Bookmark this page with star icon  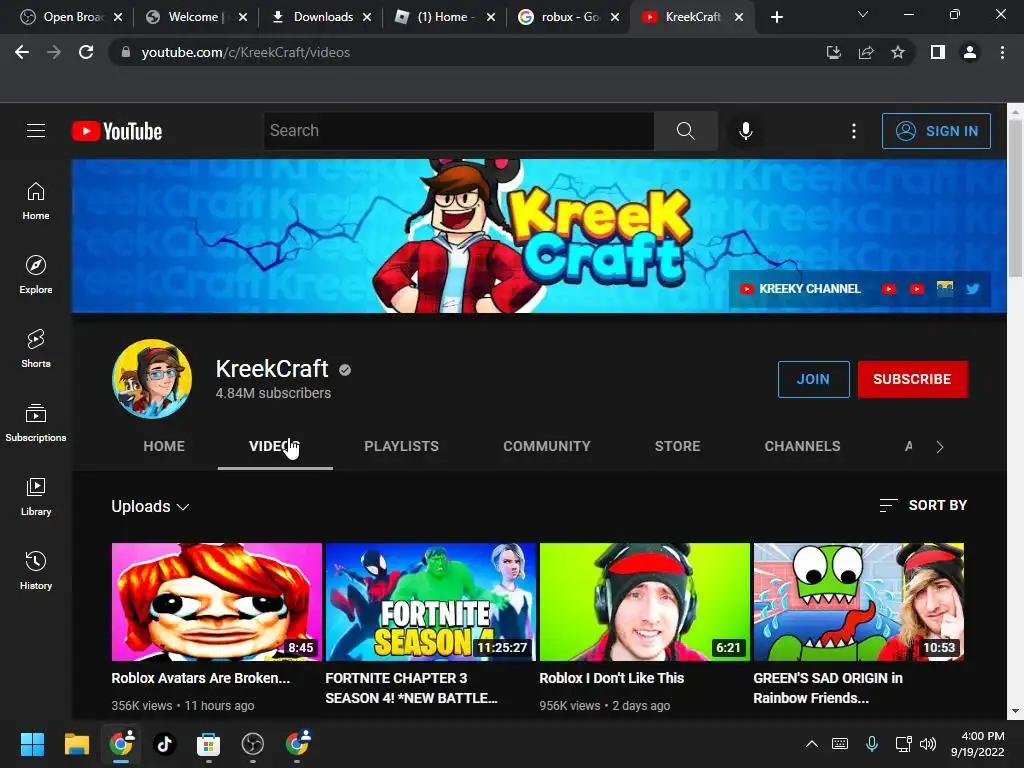point(898,52)
